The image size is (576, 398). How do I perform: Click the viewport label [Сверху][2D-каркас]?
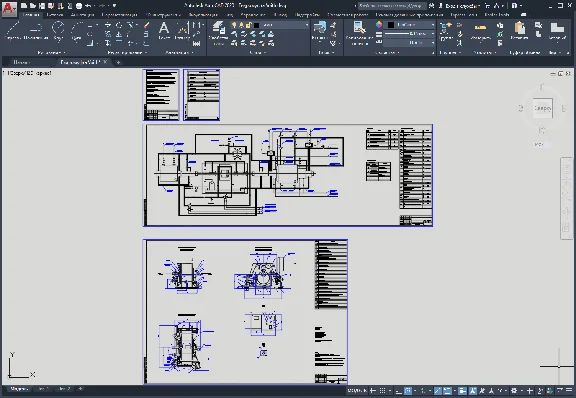tap(28, 73)
